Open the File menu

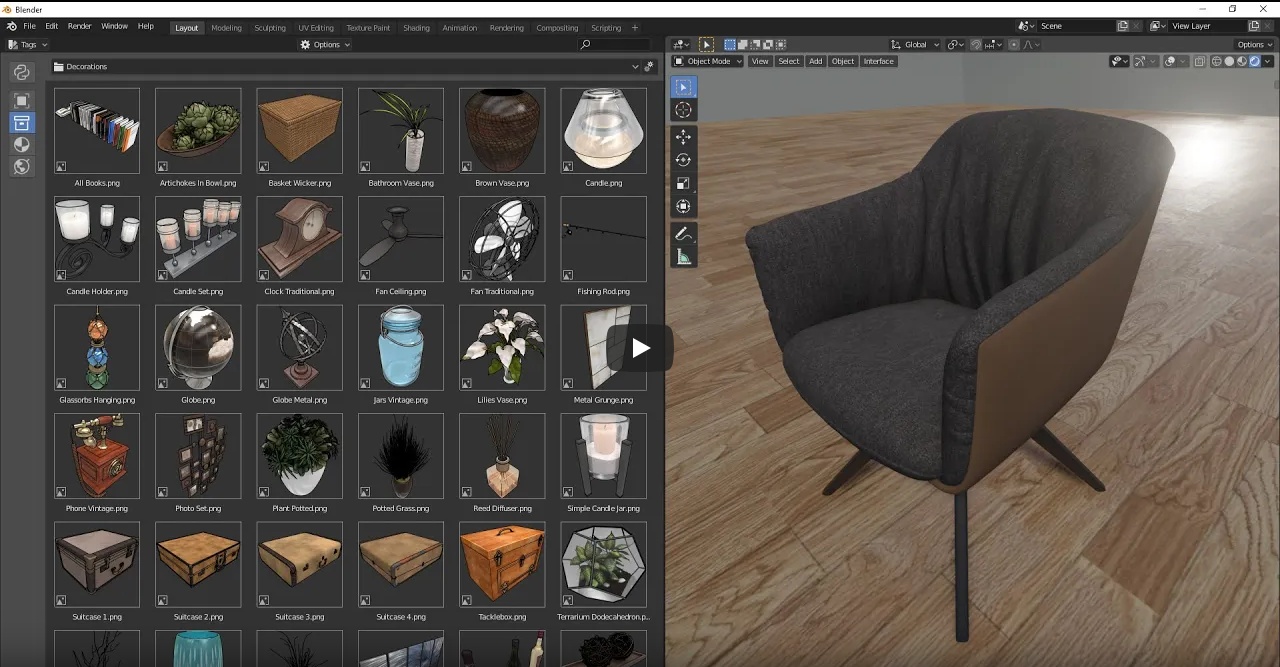click(29, 26)
